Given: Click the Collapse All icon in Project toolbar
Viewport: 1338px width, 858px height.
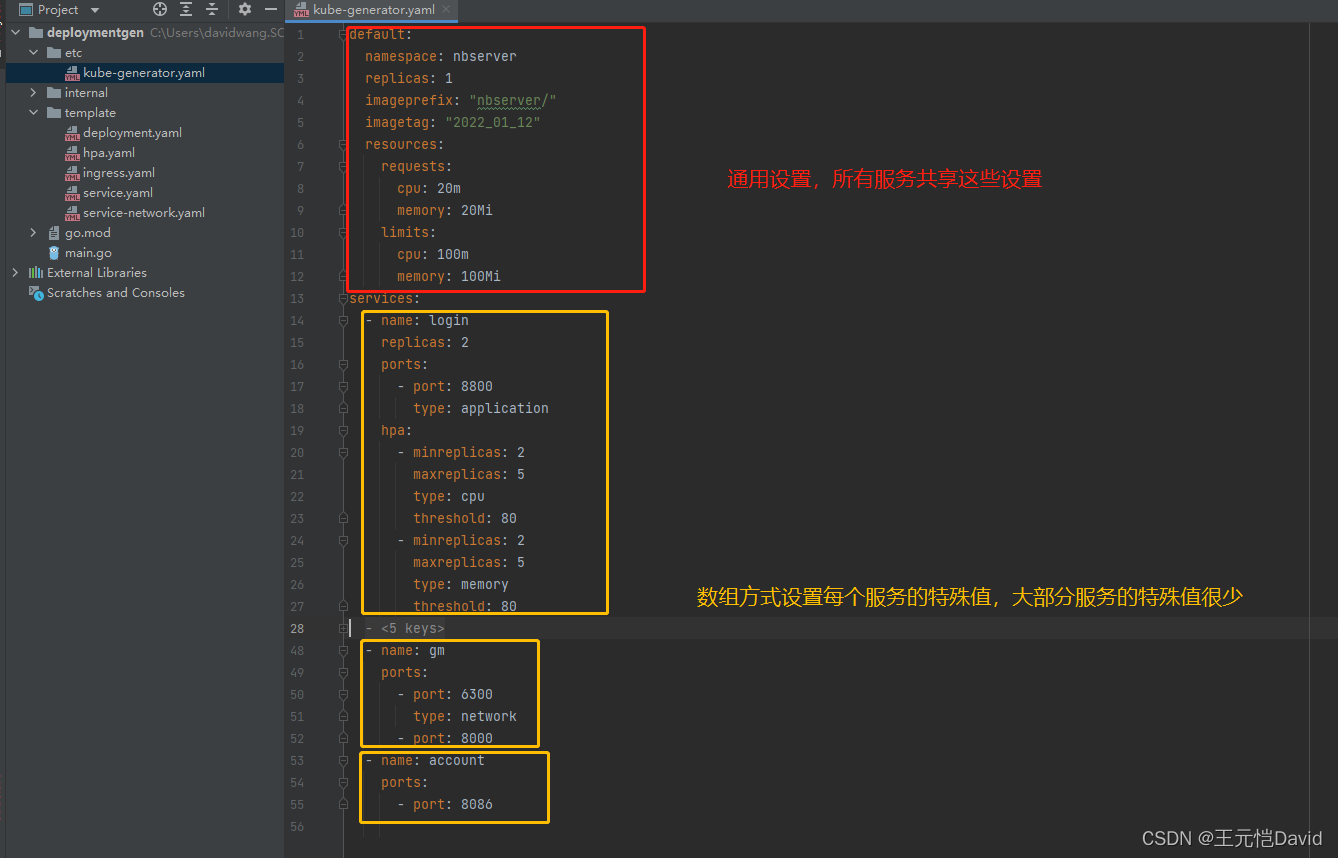Looking at the screenshot, I should tap(212, 9).
